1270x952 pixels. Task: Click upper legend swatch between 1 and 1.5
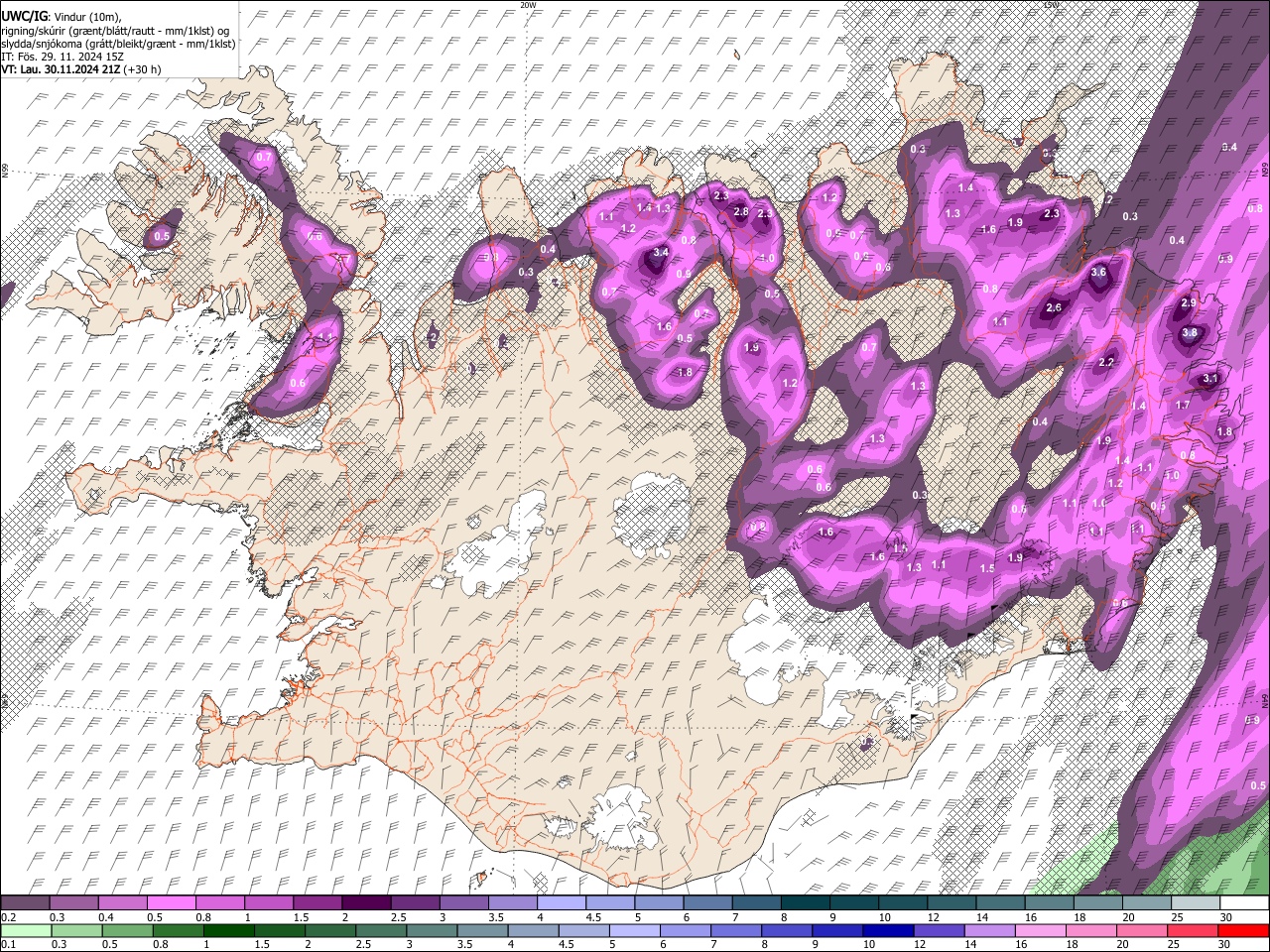point(268,903)
